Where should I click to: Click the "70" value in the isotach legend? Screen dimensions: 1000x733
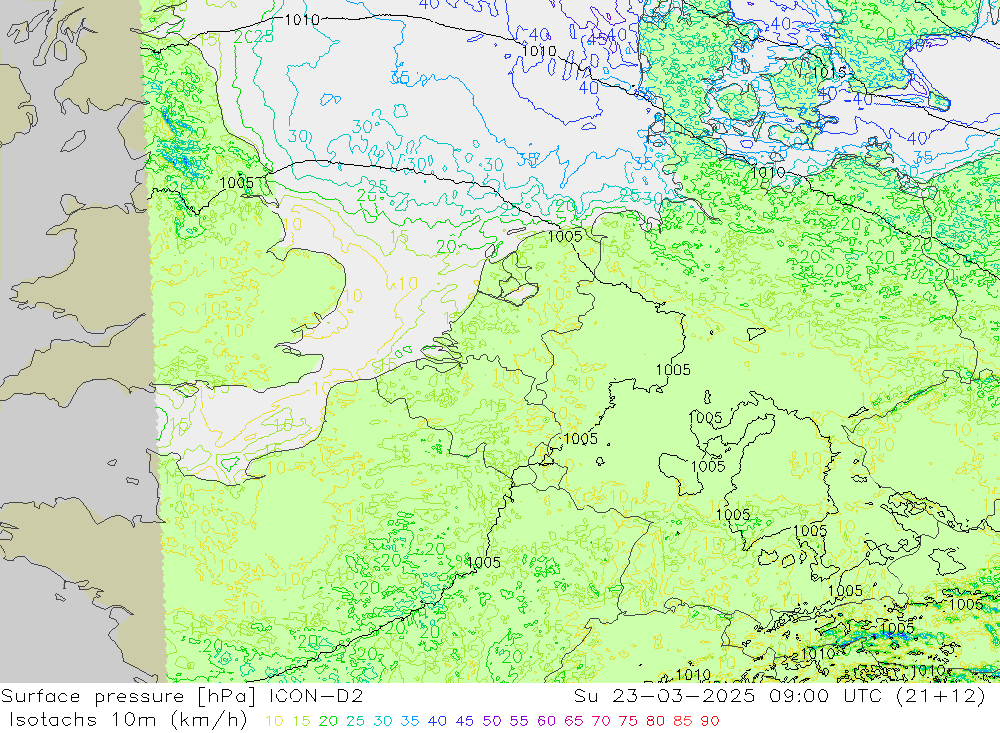coord(601,721)
